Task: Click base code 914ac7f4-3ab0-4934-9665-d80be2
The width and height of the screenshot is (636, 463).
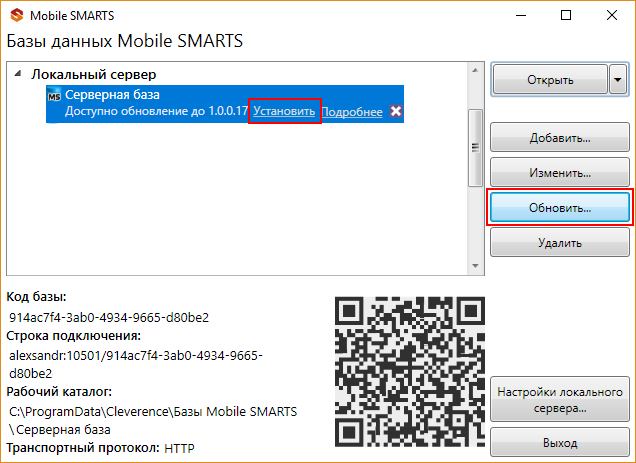Action: (x=109, y=317)
